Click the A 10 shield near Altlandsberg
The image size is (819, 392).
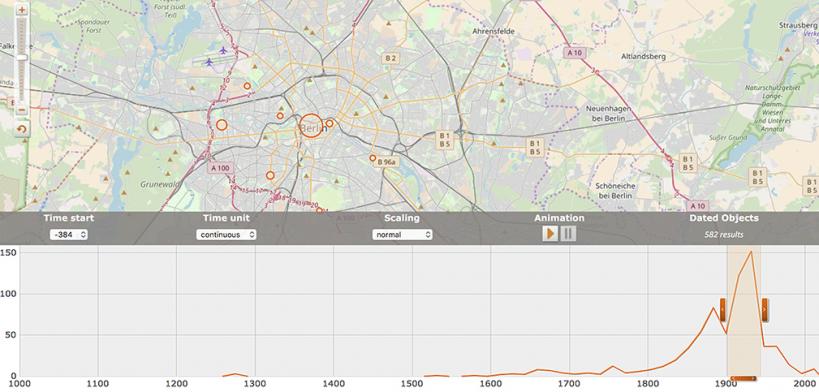(x=575, y=52)
